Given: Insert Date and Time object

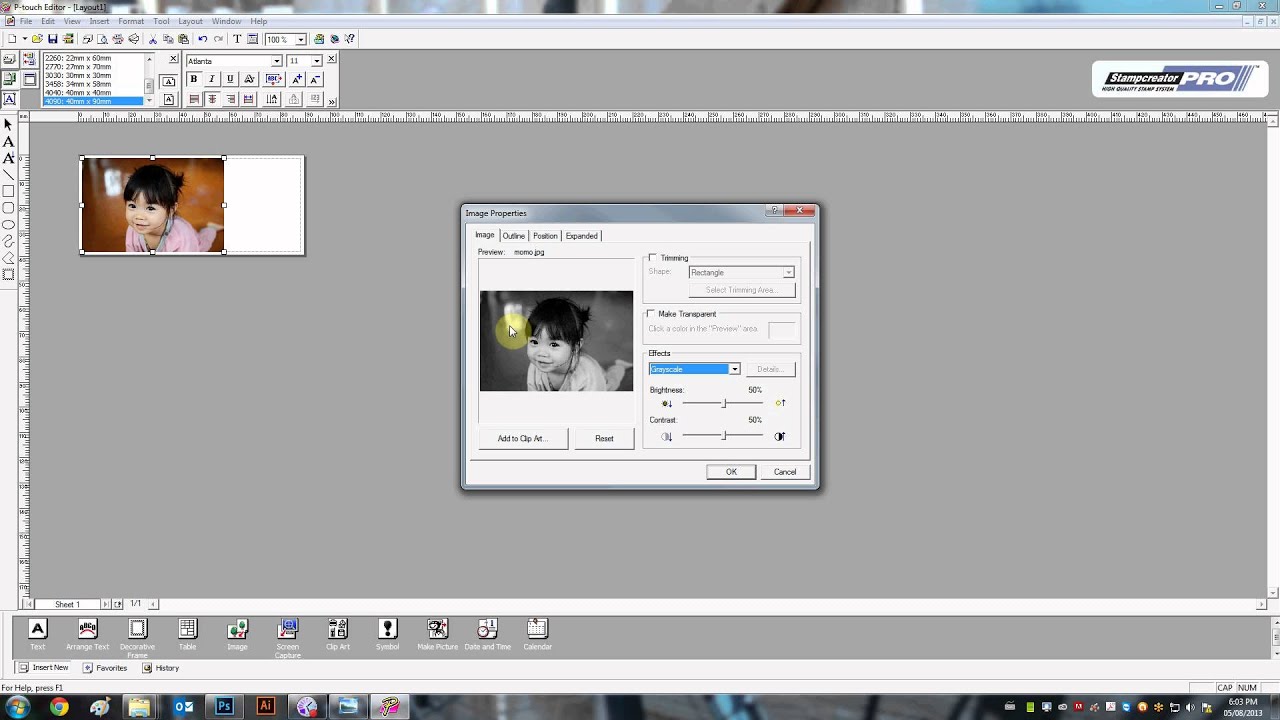Looking at the screenshot, I should (487, 634).
